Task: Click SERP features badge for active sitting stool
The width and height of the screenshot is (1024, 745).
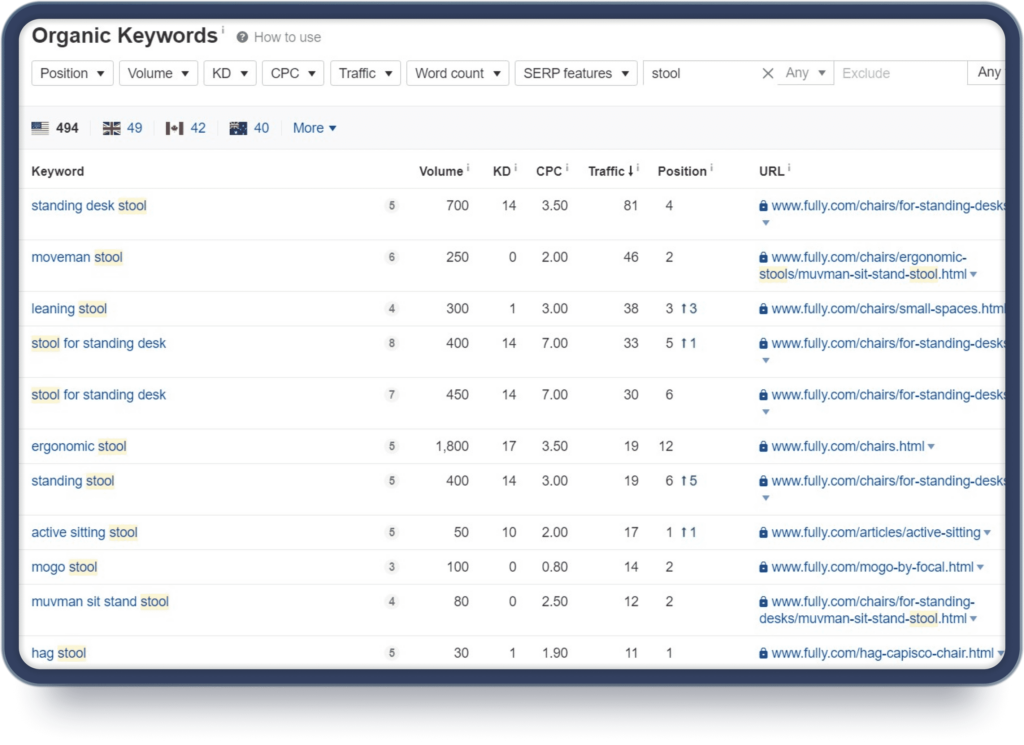Action: tap(392, 532)
